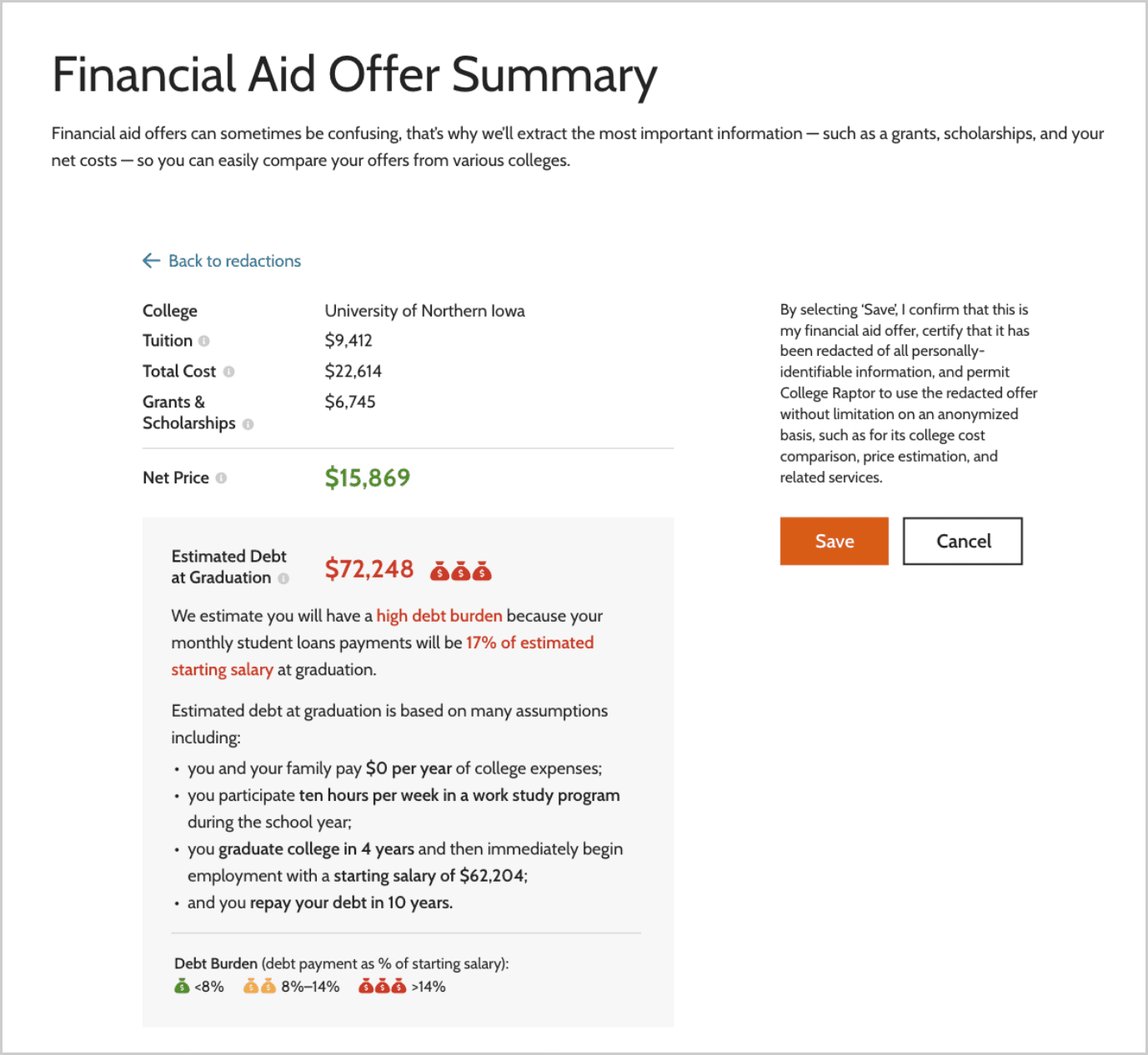1148x1055 pixels.
Task: Click the Total Cost info icon
Action: 230,372
